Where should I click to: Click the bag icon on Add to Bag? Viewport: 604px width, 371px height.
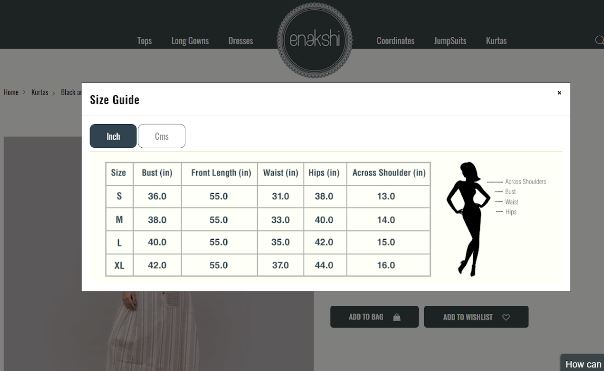click(x=397, y=317)
